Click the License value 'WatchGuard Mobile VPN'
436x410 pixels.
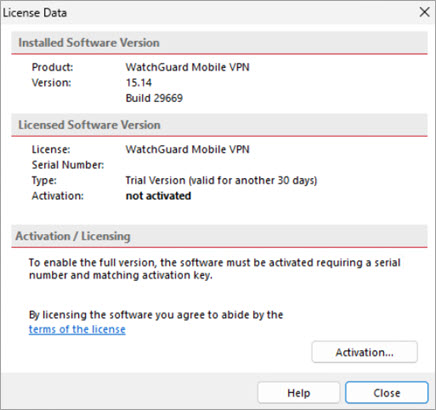point(187,149)
